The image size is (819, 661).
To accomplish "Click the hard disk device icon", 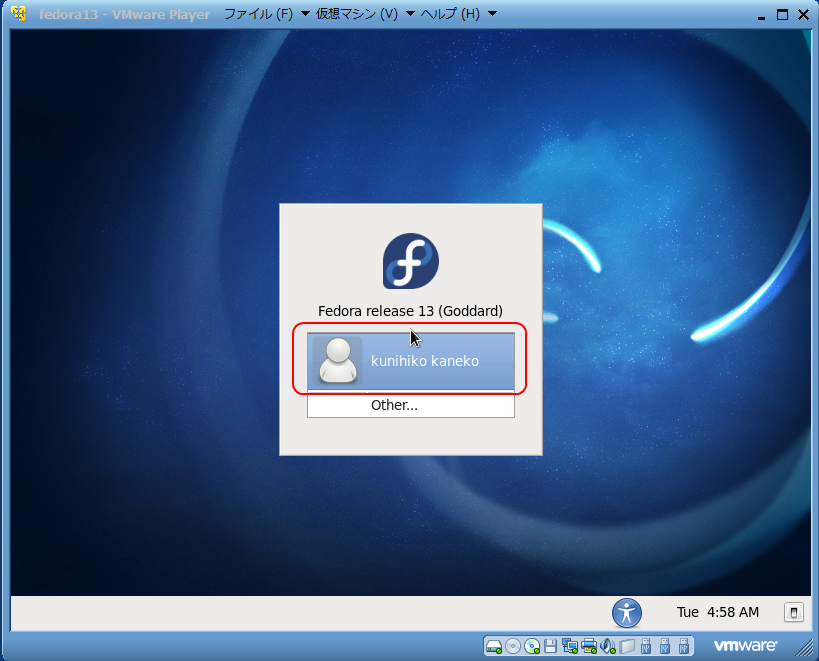I will 494,646.
